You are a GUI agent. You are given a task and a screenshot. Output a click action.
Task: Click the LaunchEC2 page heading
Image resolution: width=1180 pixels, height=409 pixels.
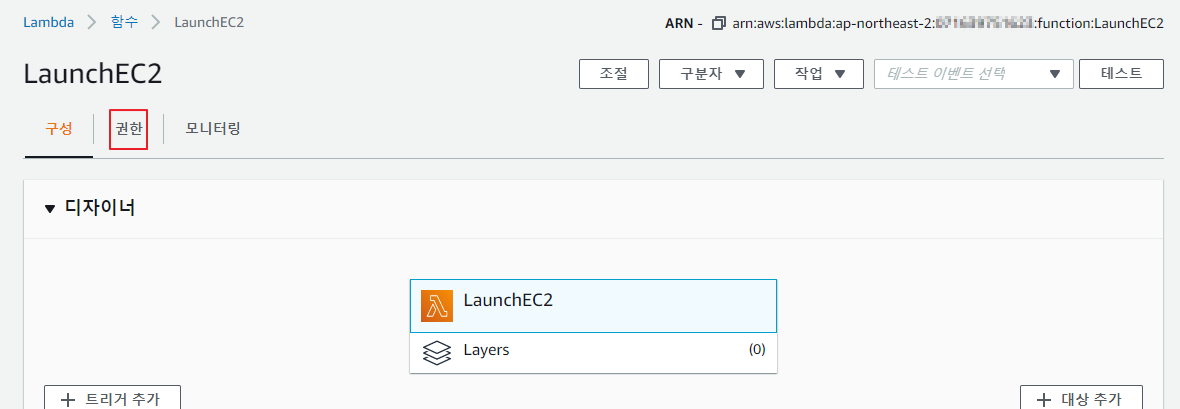(93, 75)
